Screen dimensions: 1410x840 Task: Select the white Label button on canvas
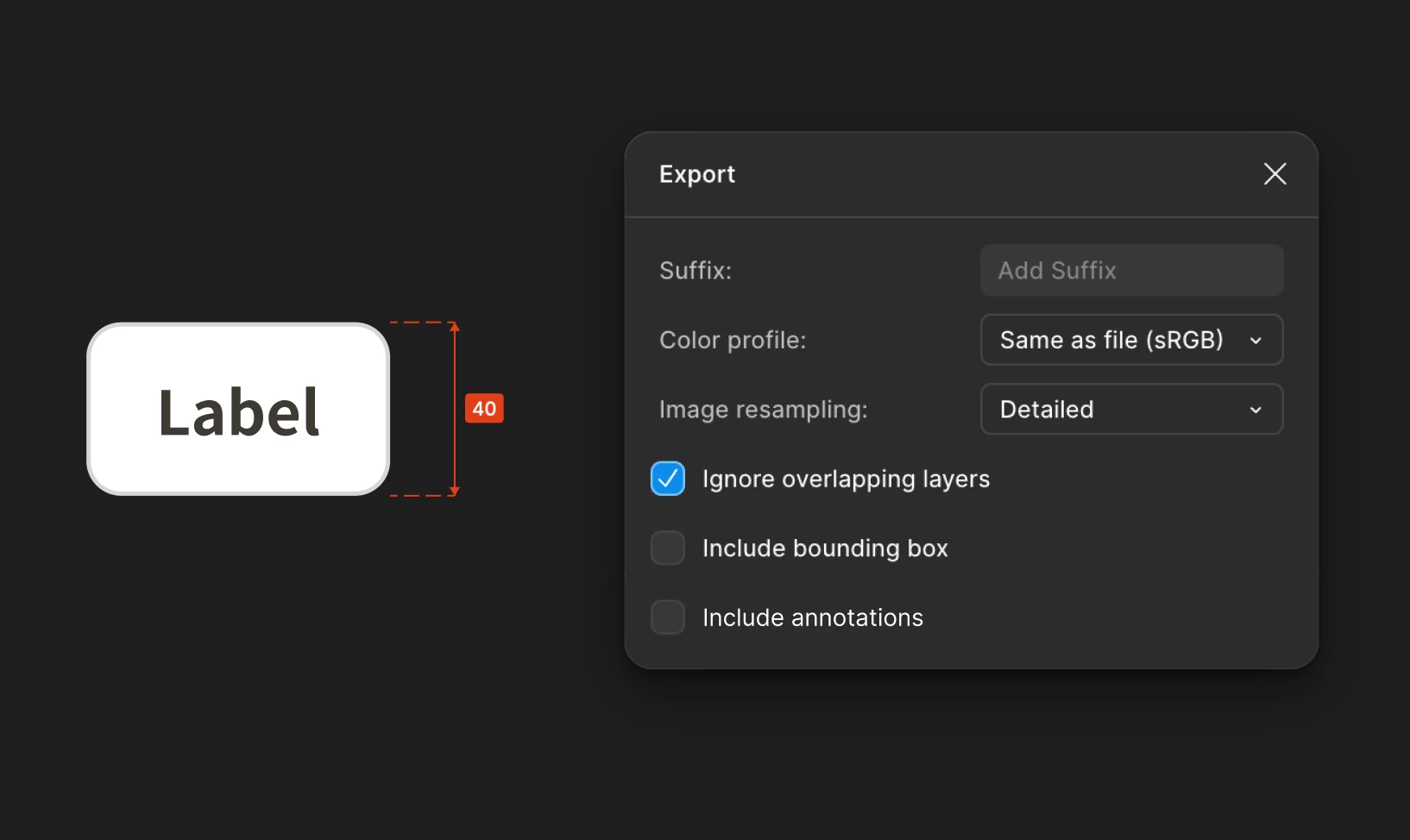click(x=238, y=409)
